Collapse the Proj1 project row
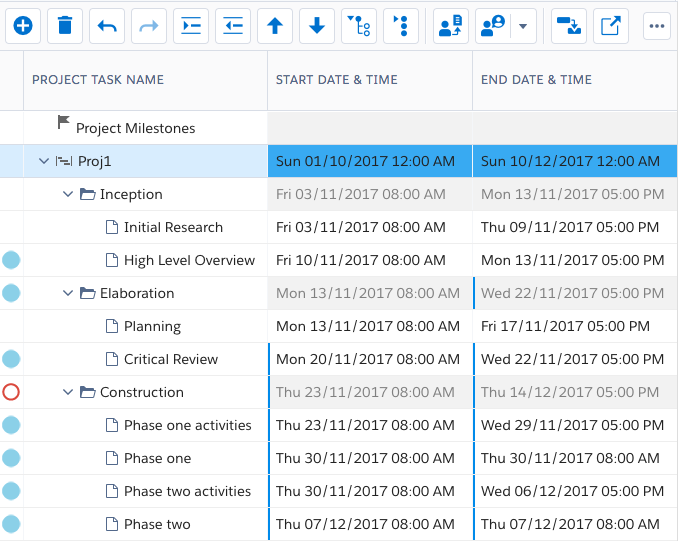Image resolution: width=678 pixels, height=541 pixels. 44,161
